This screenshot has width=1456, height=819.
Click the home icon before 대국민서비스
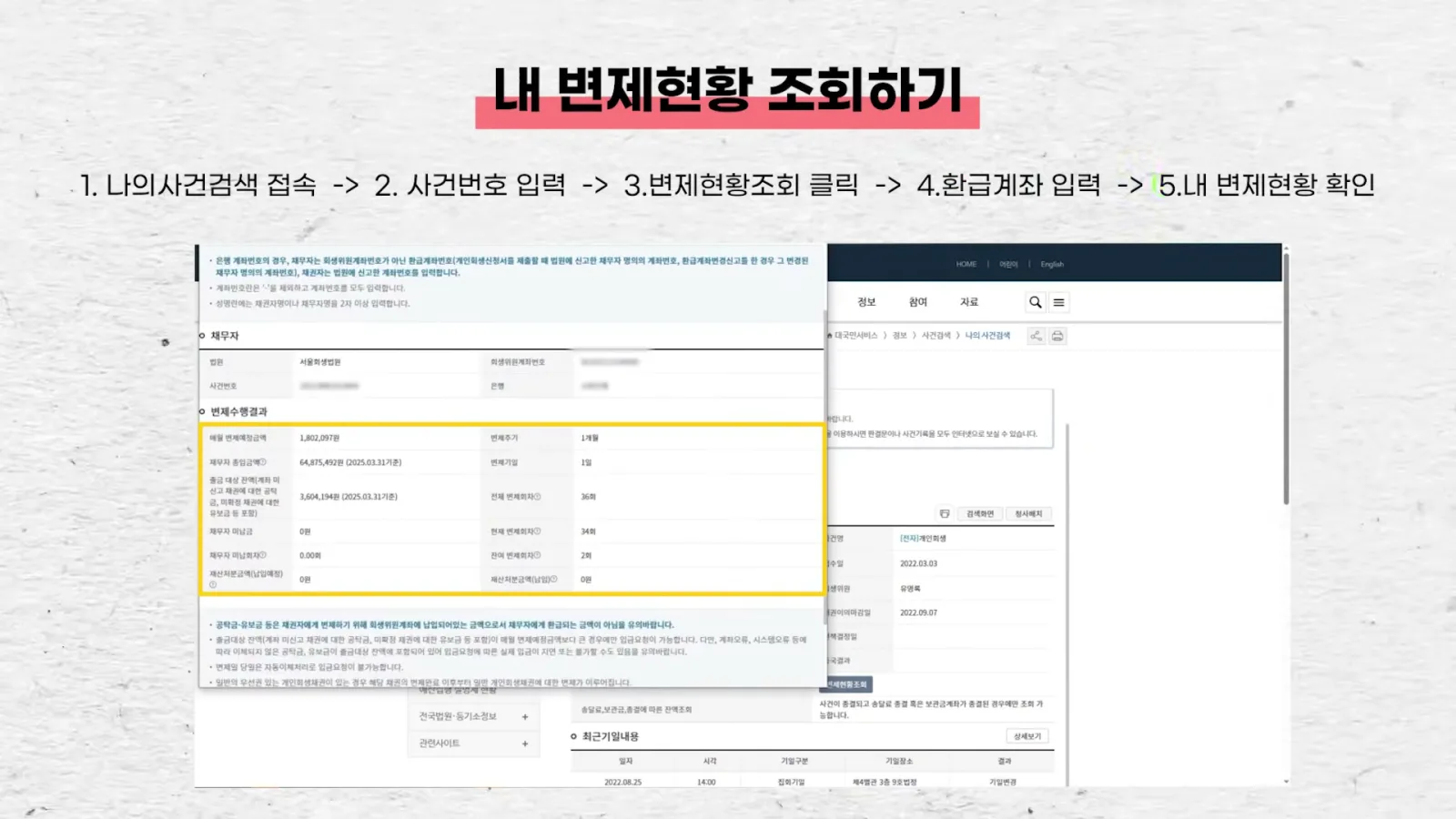[829, 336]
